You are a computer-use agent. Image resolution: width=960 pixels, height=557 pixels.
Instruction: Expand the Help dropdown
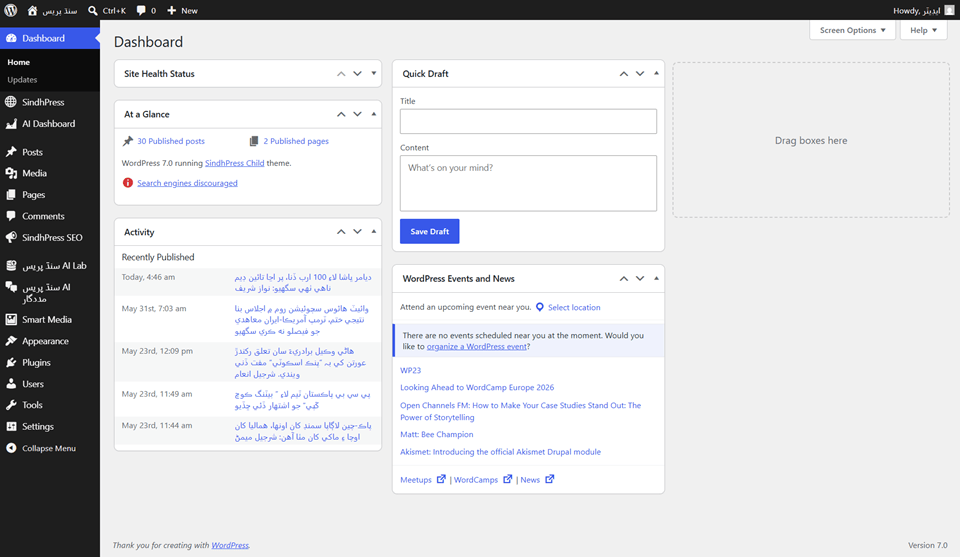click(x=923, y=30)
